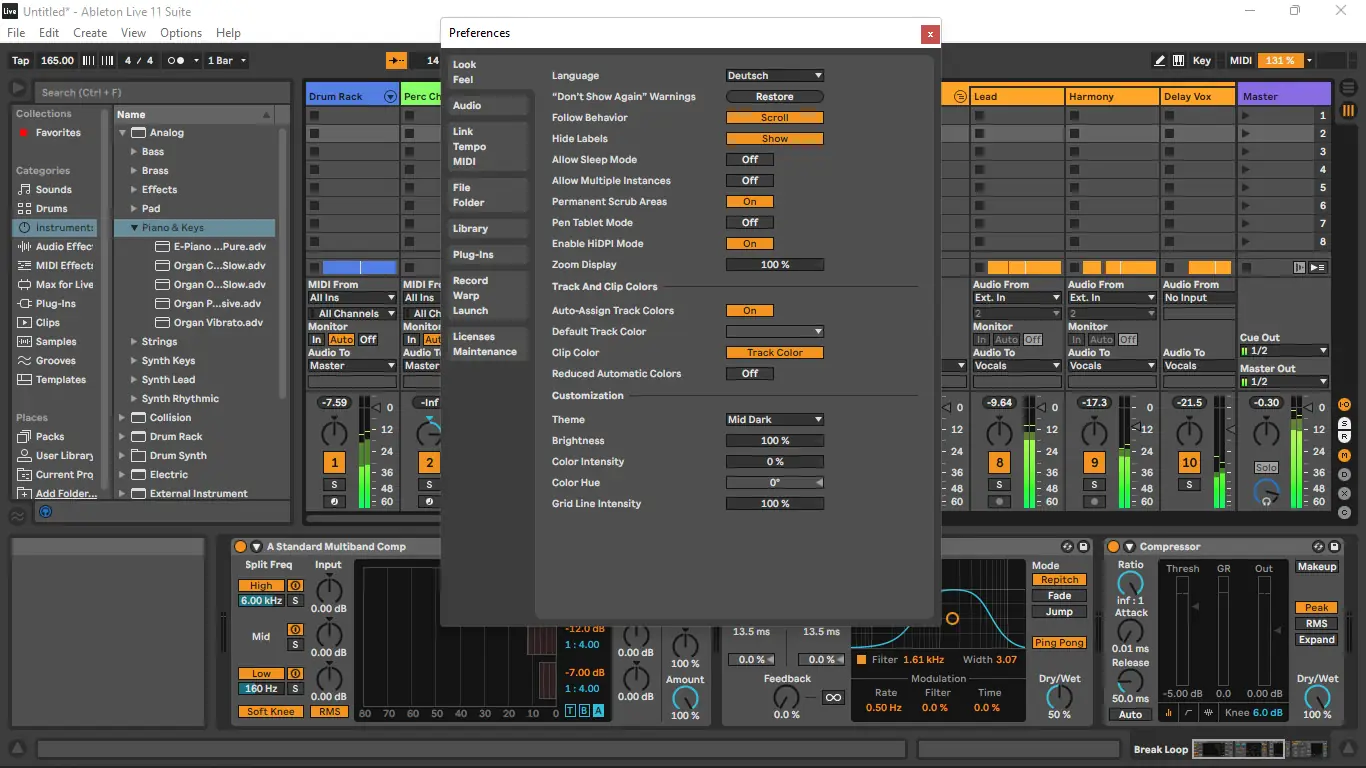
Task: Select the Ping Pong delay button
Action: click(x=1059, y=643)
